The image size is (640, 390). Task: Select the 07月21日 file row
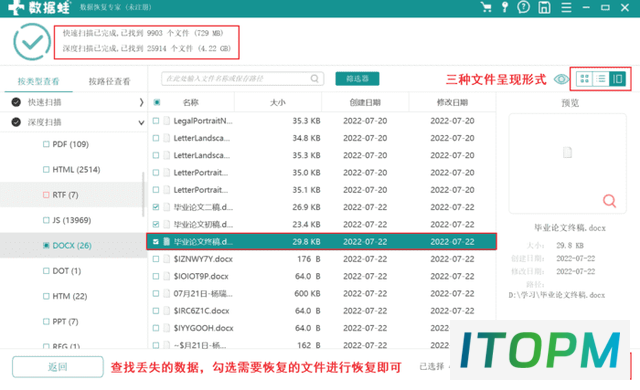322,293
